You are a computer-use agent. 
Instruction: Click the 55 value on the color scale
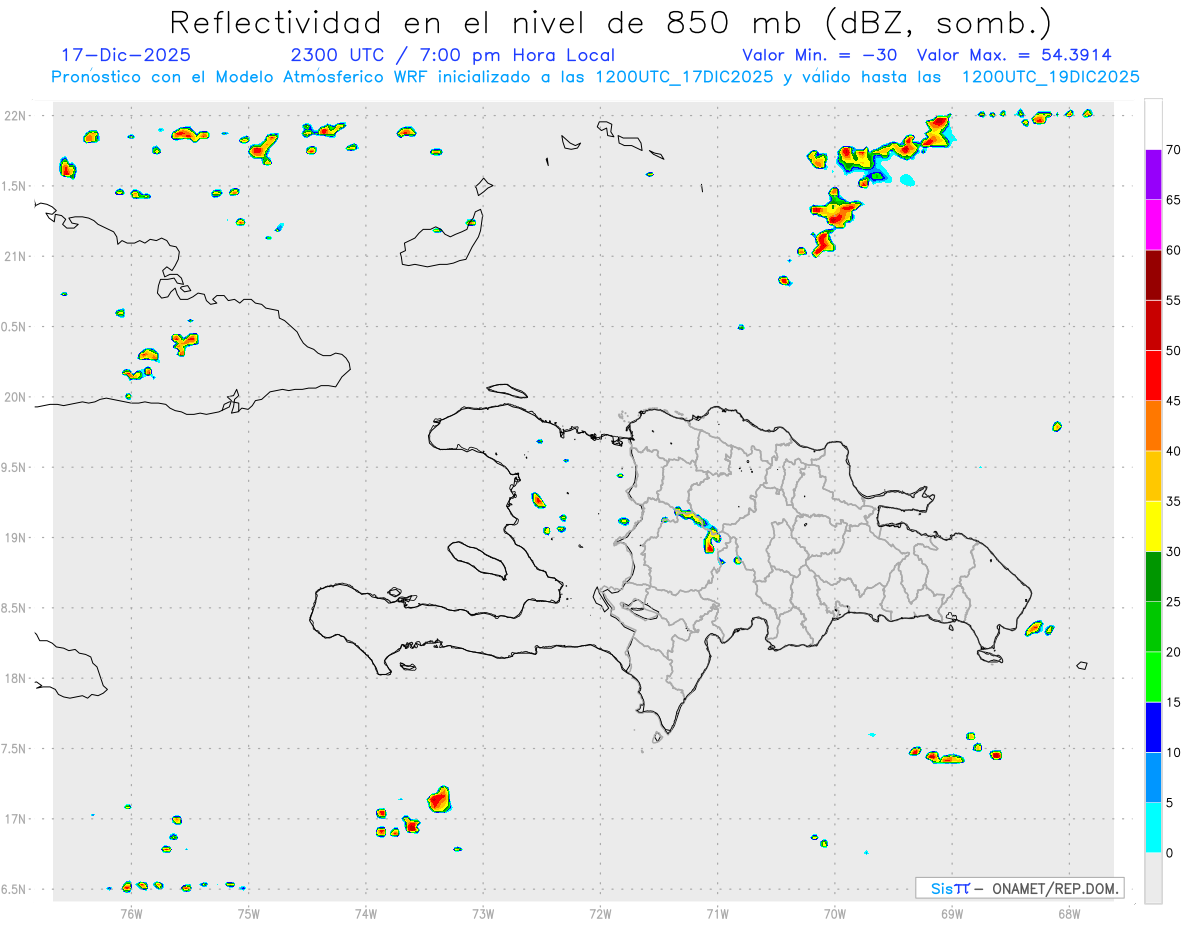click(x=1174, y=300)
